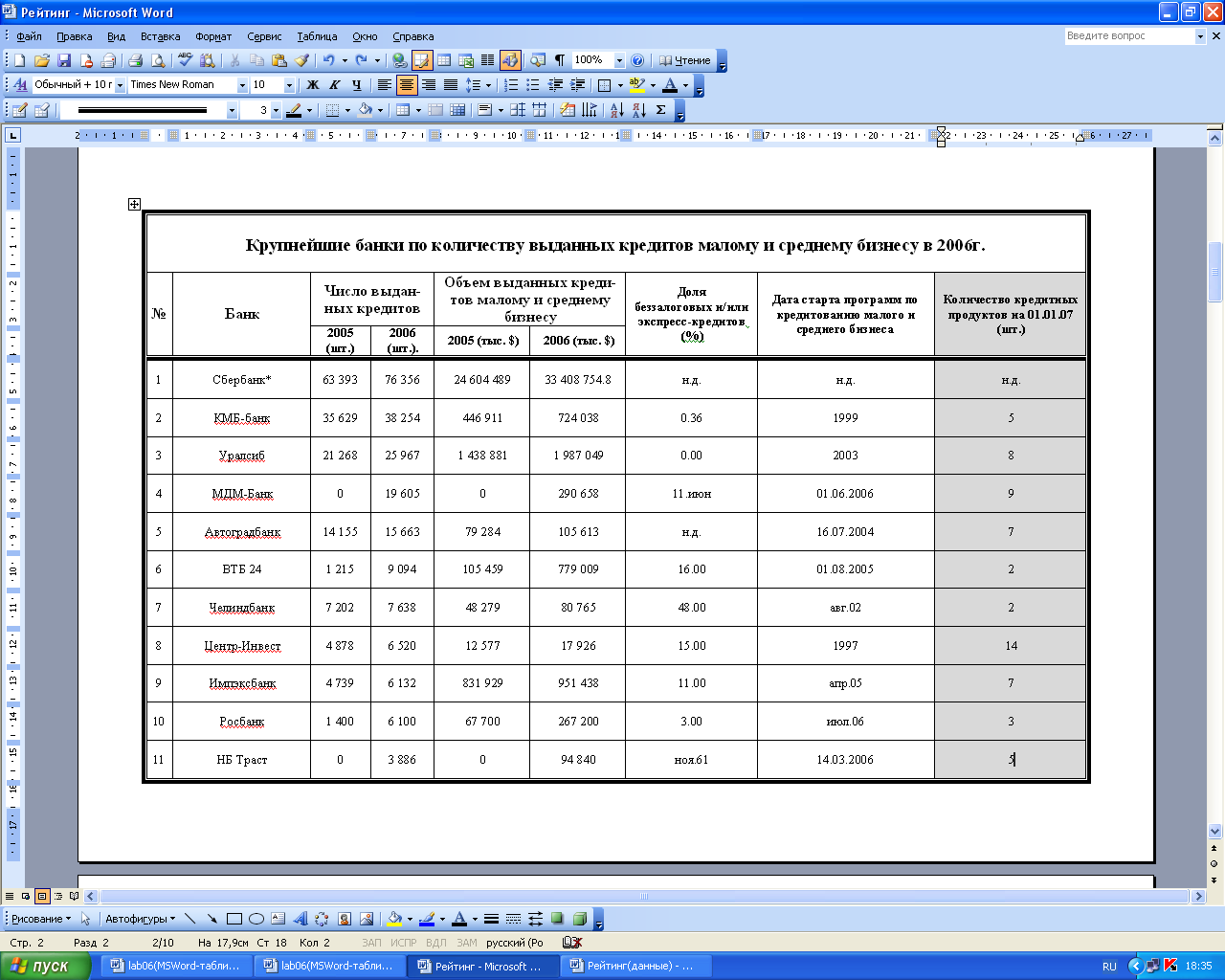Split cells in the table
Screen dimensions: 1225x980
point(457,110)
